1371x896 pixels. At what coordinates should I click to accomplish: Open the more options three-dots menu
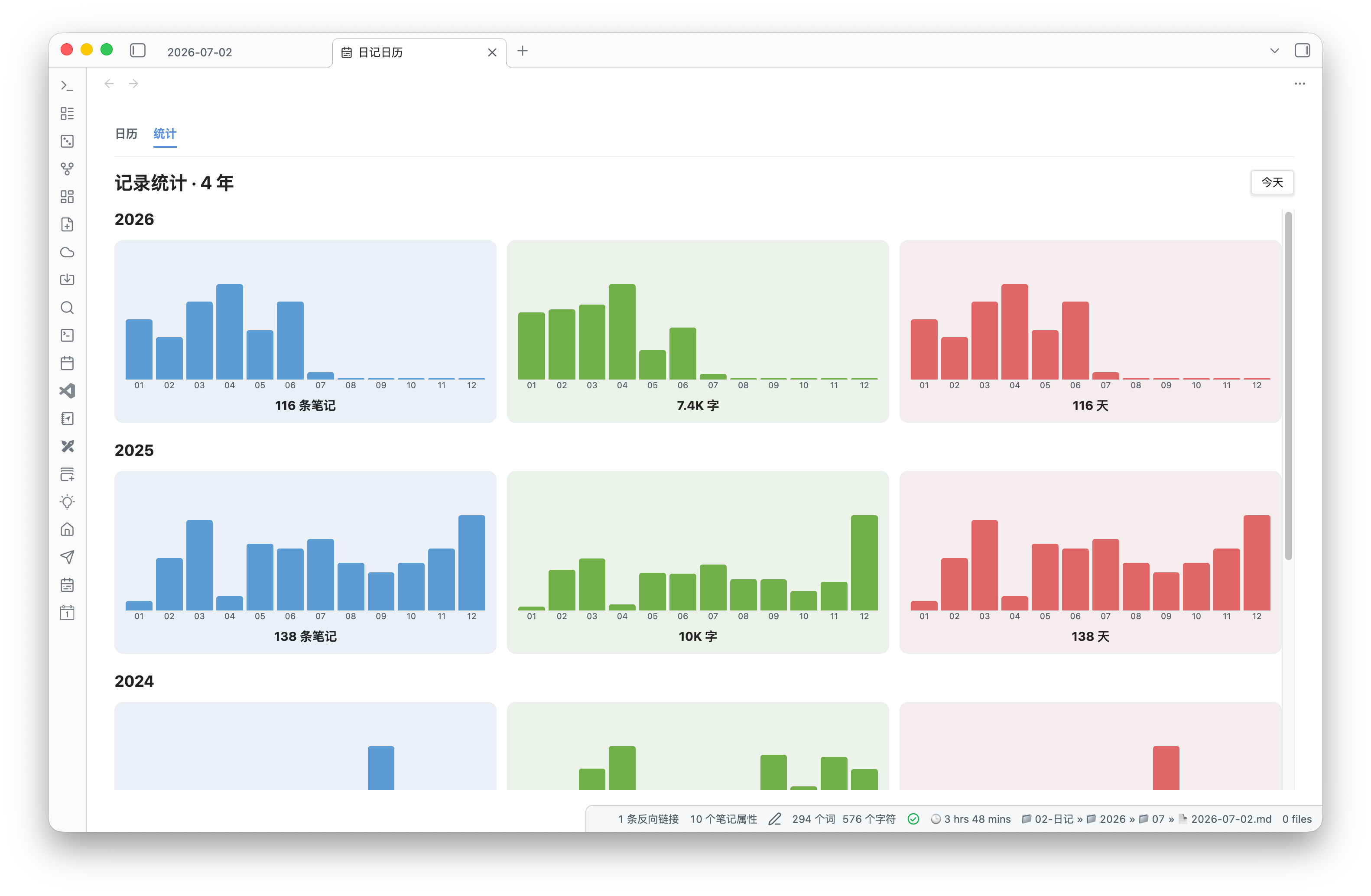(1300, 84)
